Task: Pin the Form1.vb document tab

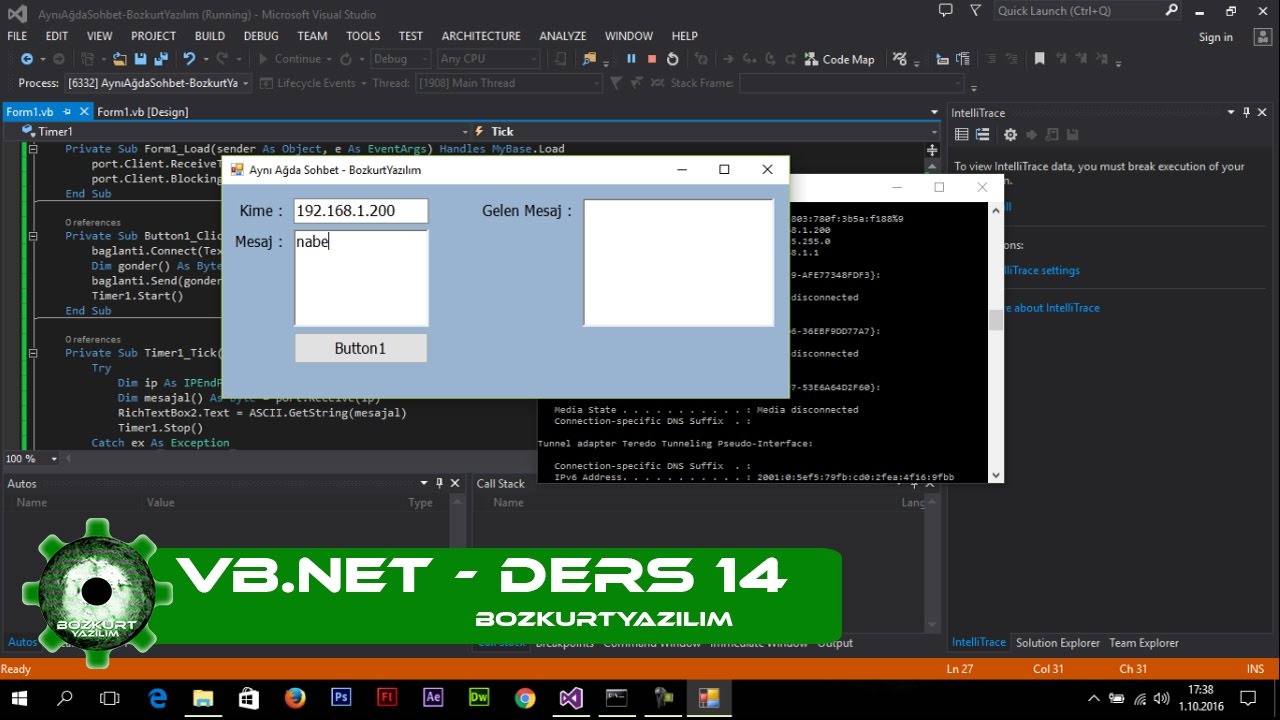Action: 68,112
